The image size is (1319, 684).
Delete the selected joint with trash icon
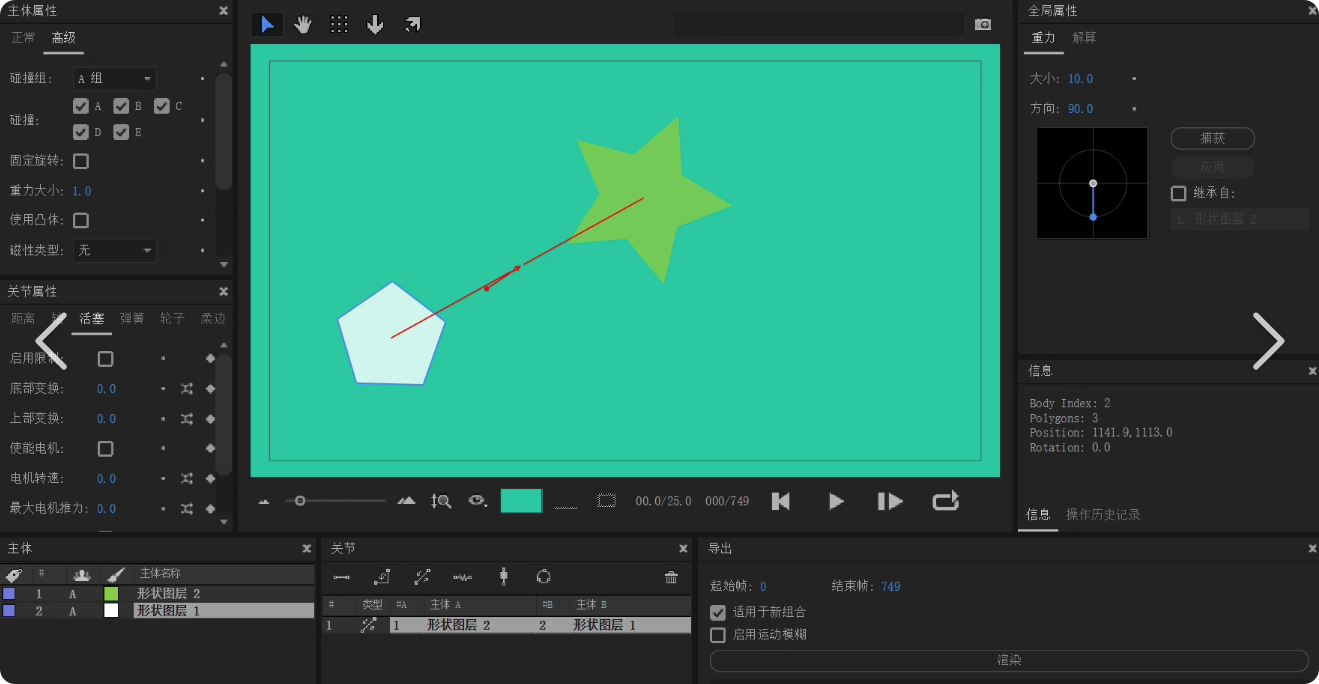671,577
